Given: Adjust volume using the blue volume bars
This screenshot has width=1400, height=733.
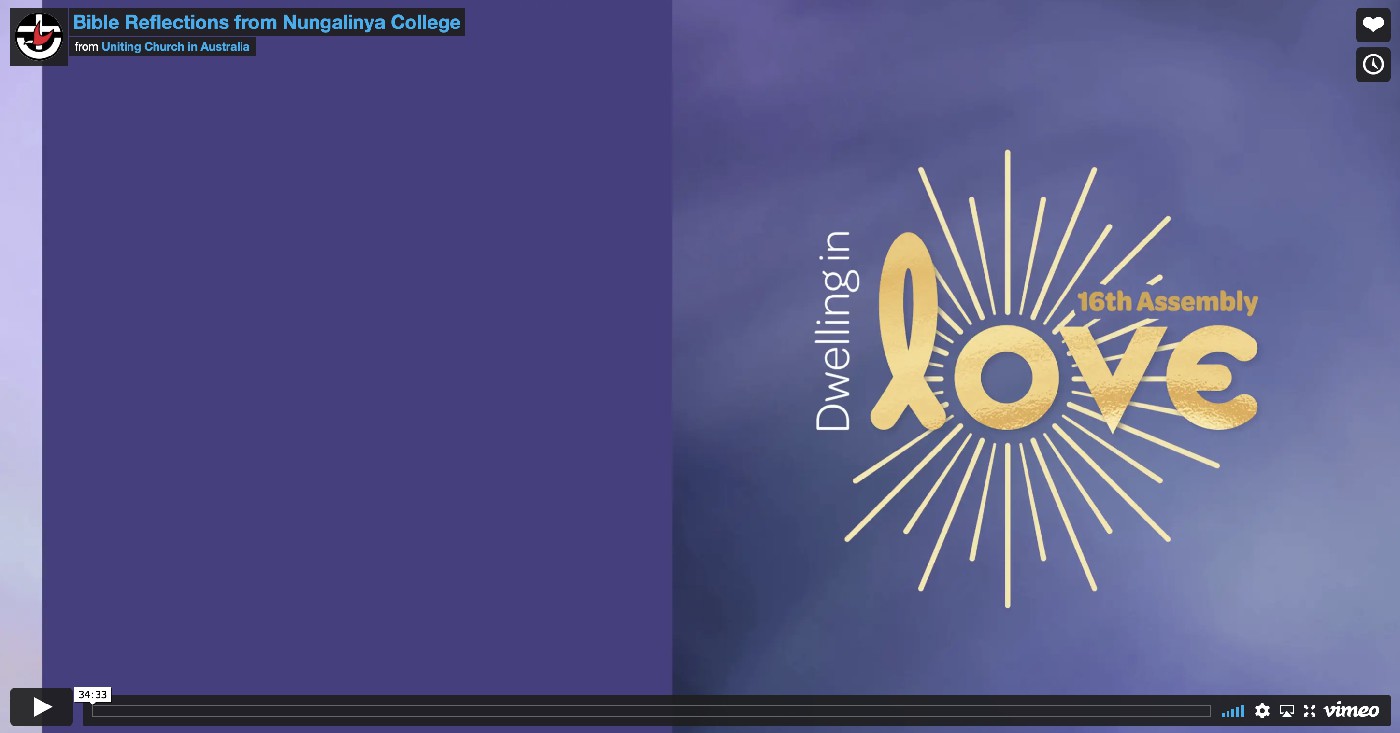Looking at the screenshot, I should (1233, 711).
